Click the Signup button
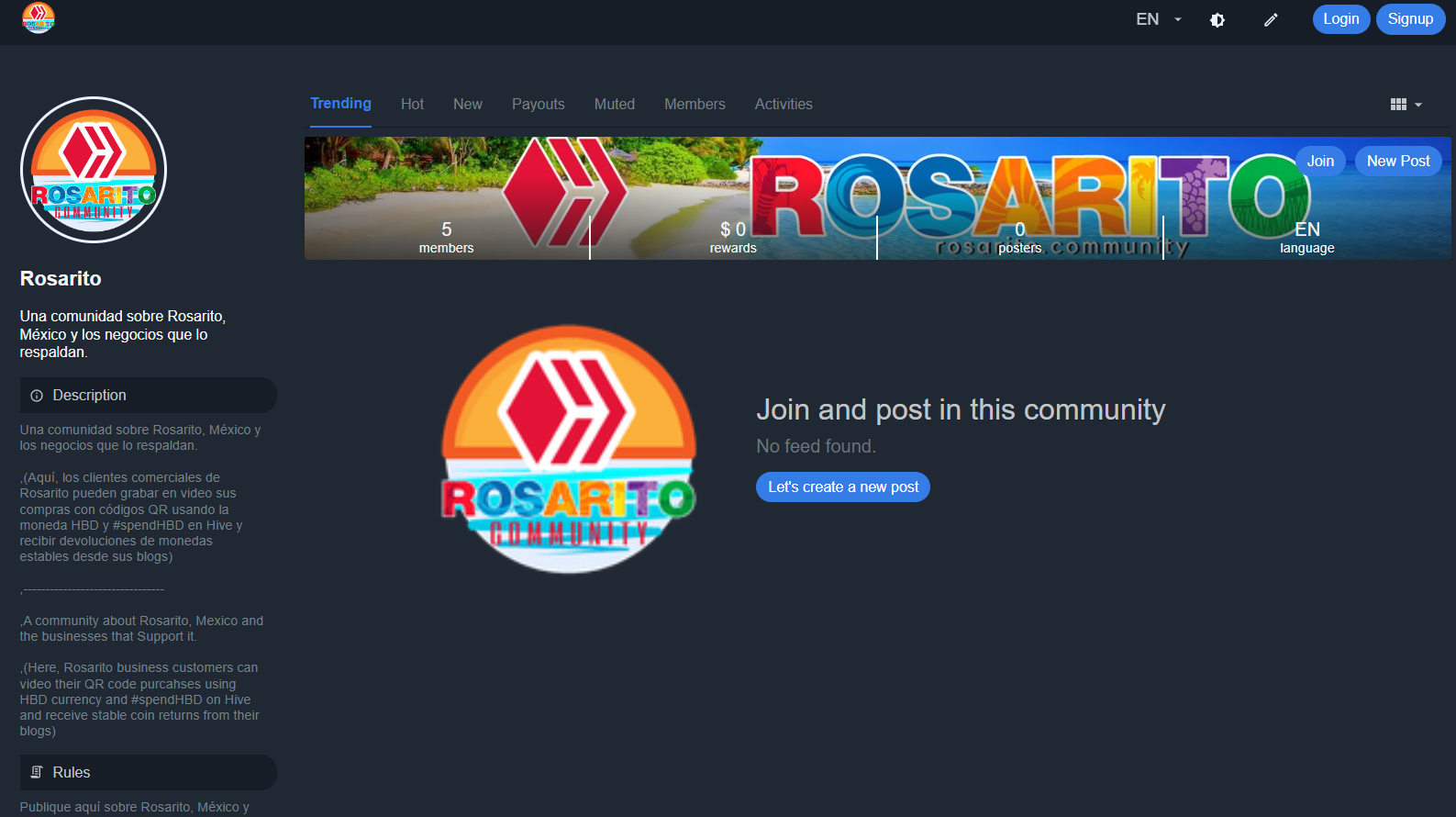The image size is (1456, 817). coord(1410,19)
